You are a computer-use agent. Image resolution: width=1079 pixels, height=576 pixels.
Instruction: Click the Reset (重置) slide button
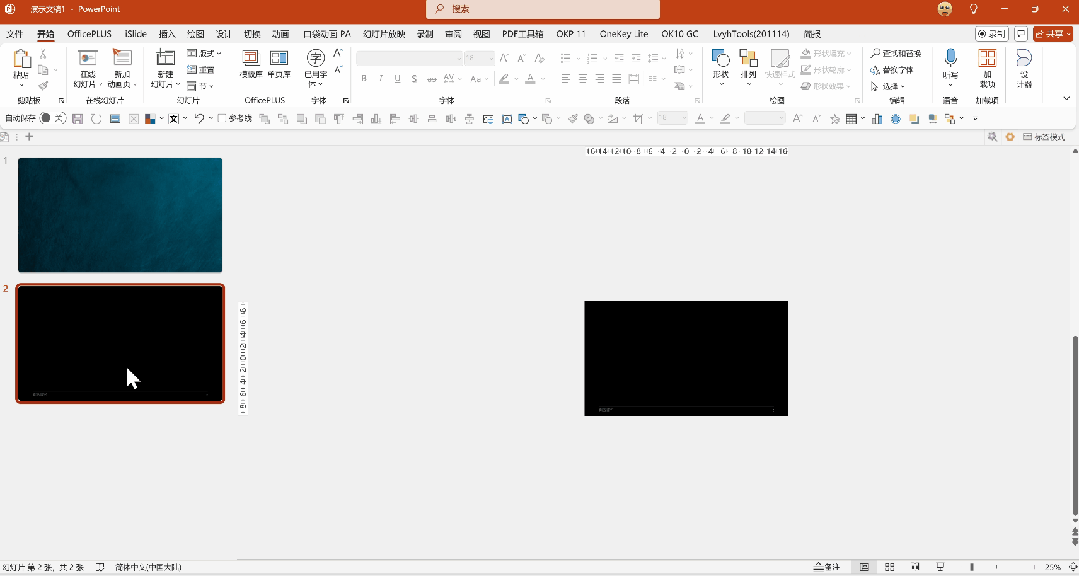[x=200, y=70]
